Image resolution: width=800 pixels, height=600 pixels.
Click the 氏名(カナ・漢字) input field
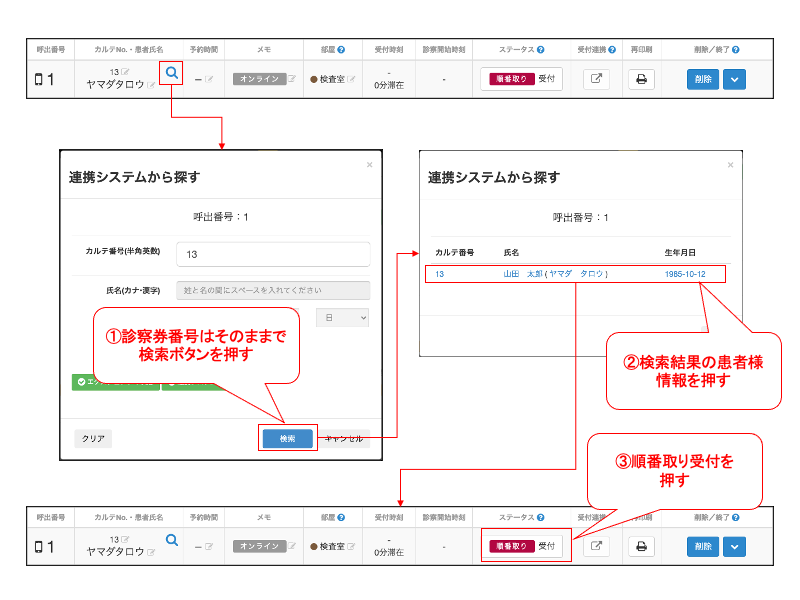pyautogui.click(x=273, y=290)
